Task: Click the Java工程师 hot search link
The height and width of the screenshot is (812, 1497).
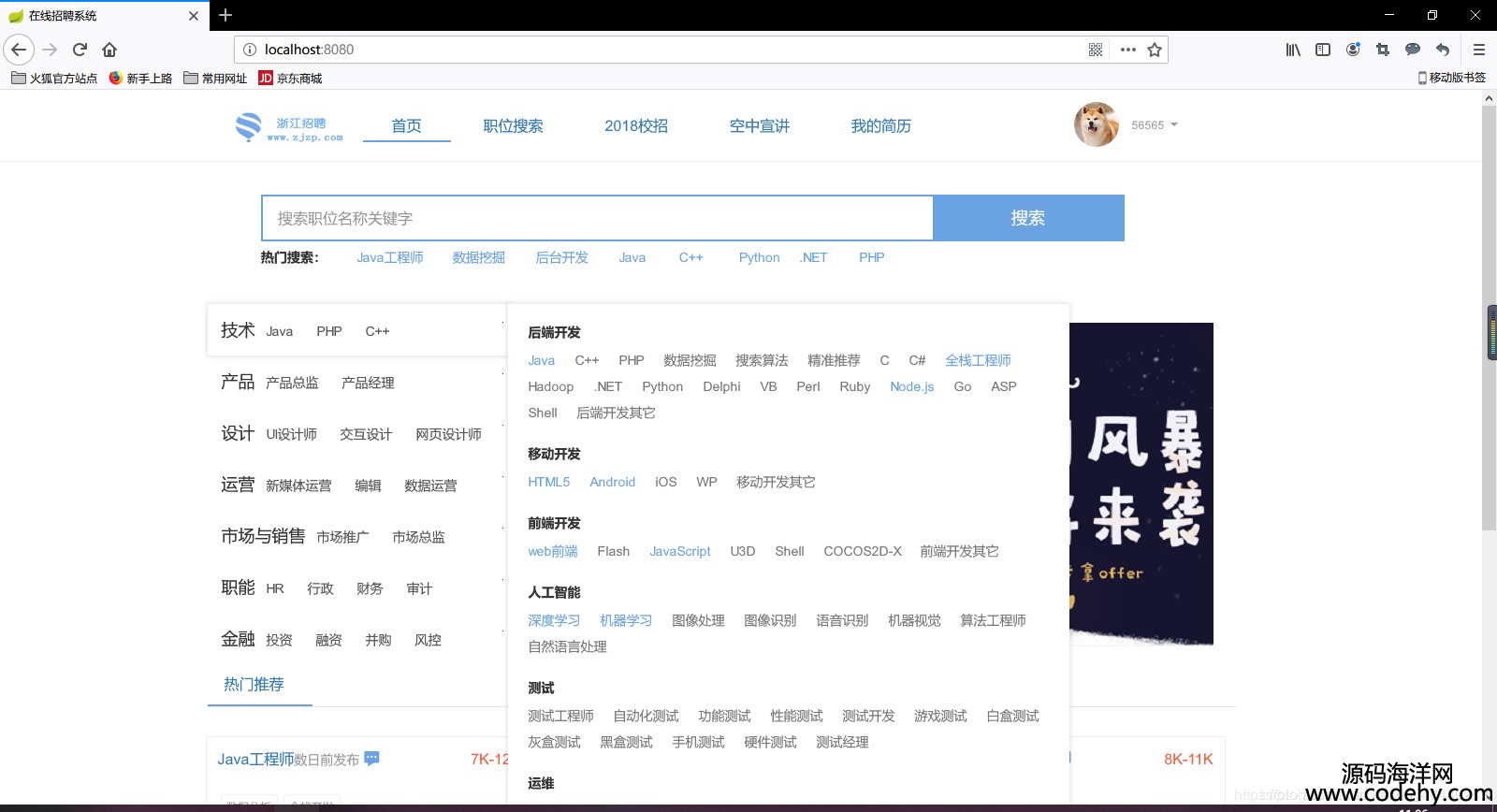Action: [x=390, y=257]
